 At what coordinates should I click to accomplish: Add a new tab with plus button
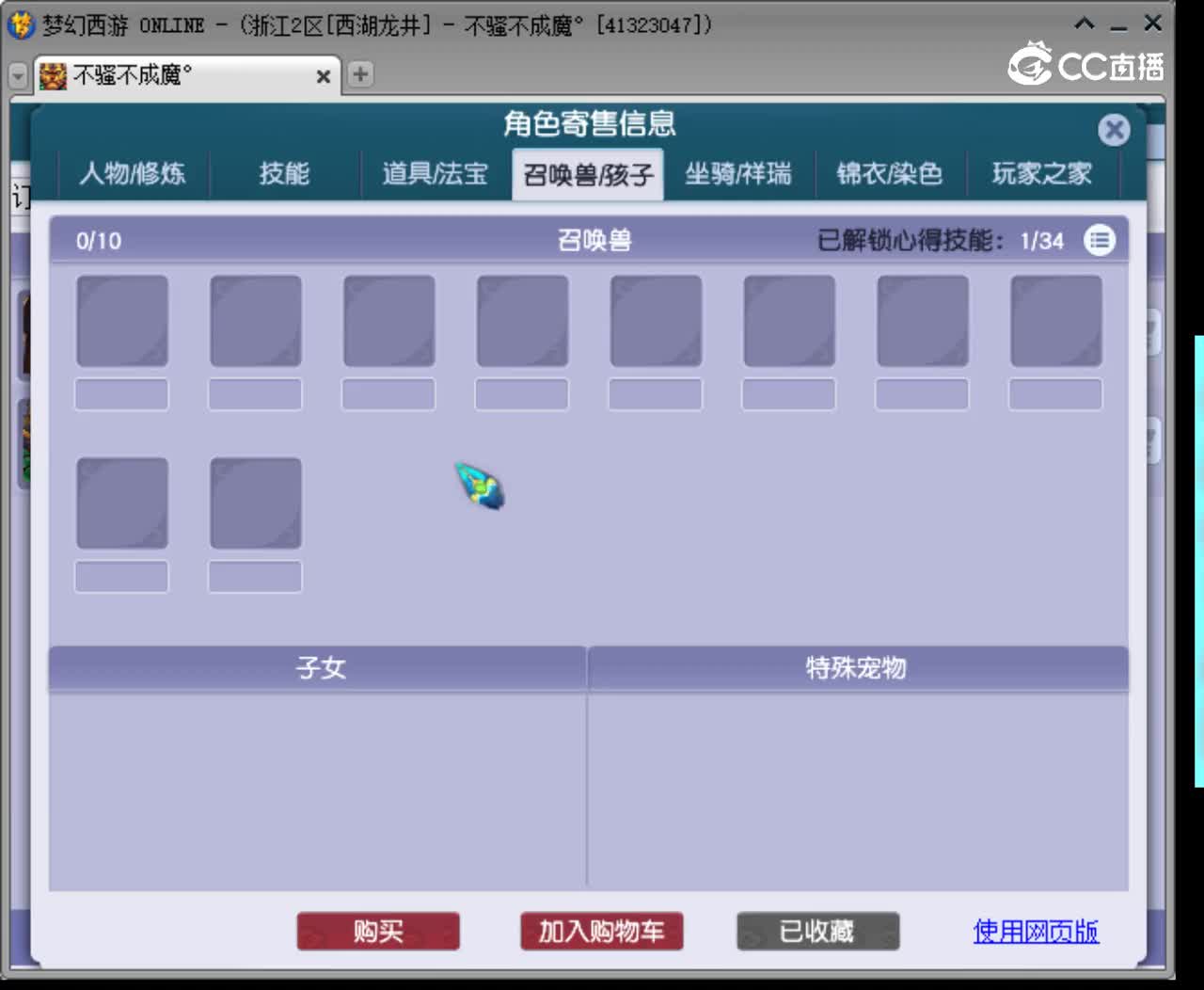tap(360, 74)
